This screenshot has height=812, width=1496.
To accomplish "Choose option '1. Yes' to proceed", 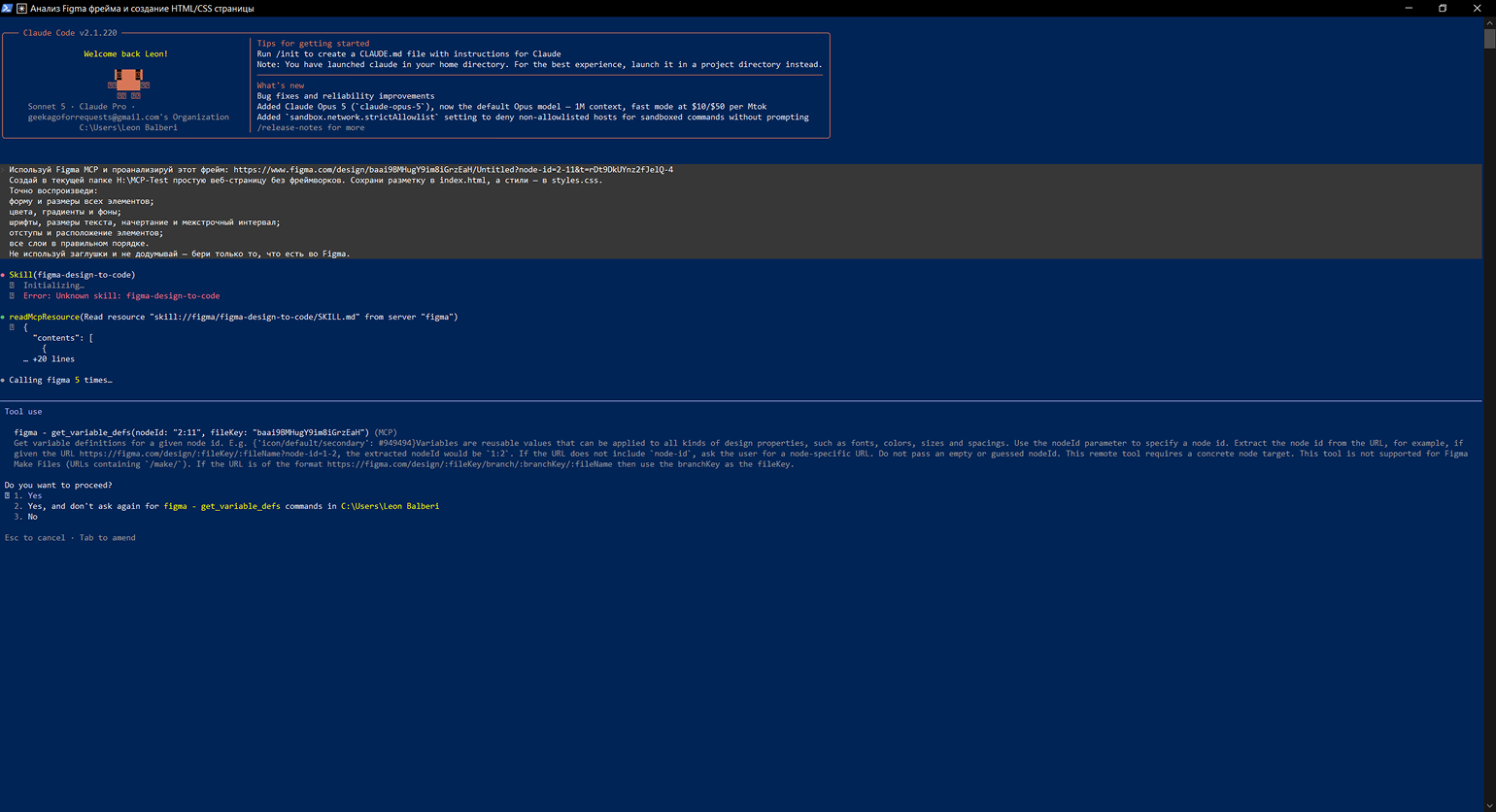I will point(28,495).
